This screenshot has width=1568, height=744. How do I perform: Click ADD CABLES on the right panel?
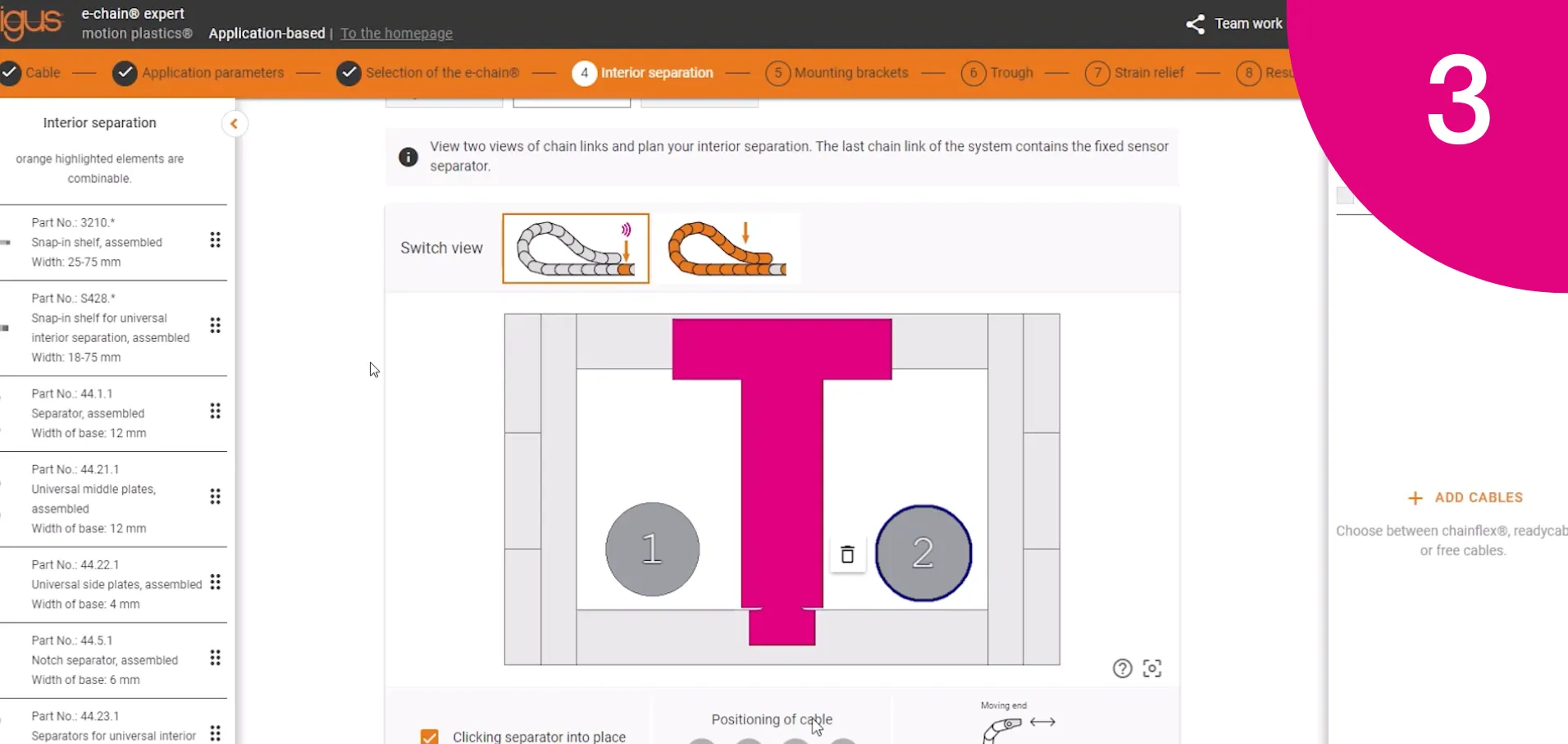click(x=1465, y=497)
